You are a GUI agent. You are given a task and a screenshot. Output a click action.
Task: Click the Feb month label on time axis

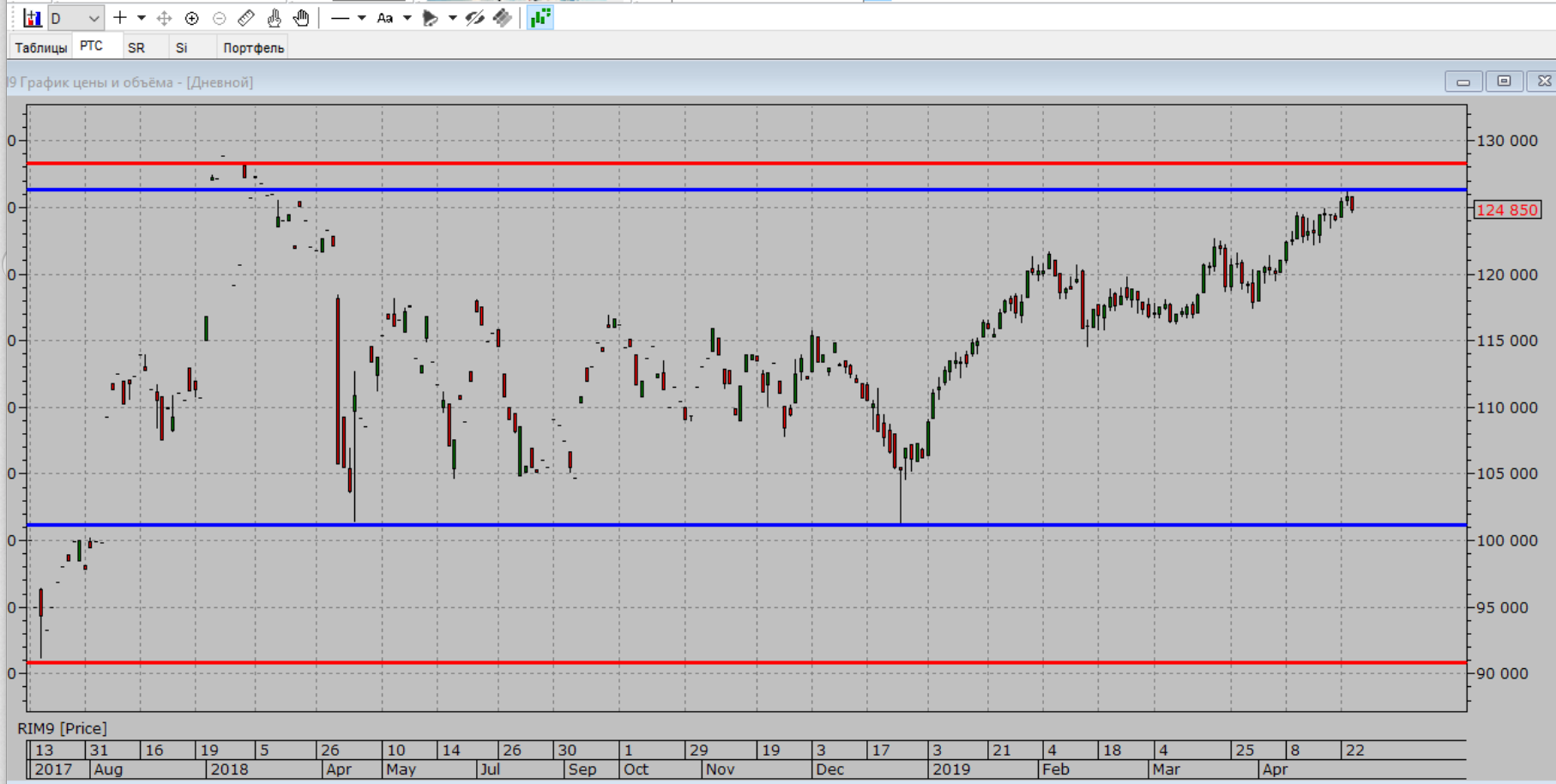point(1056,769)
